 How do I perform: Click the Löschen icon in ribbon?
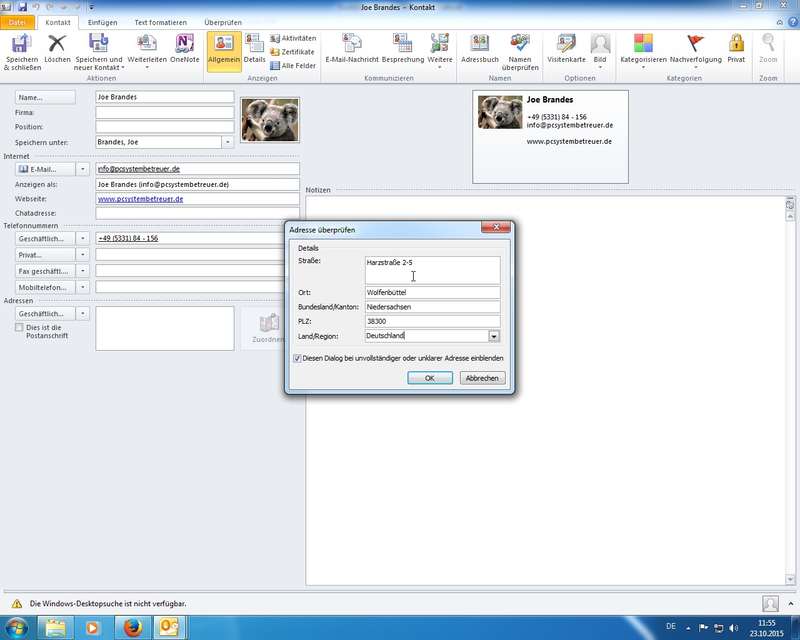click(x=57, y=44)
